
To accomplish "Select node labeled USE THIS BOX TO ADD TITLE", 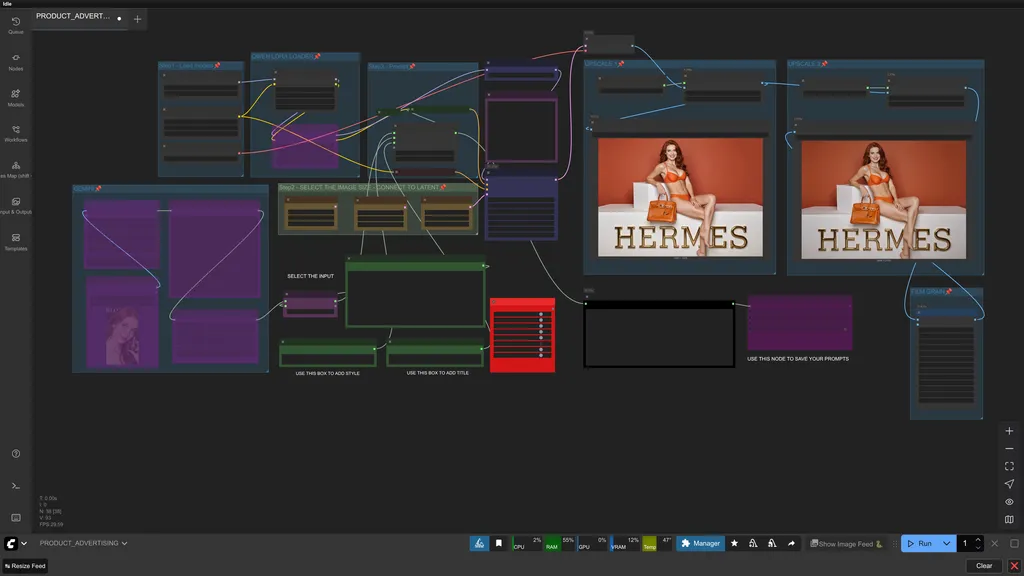I will [436, 353].
